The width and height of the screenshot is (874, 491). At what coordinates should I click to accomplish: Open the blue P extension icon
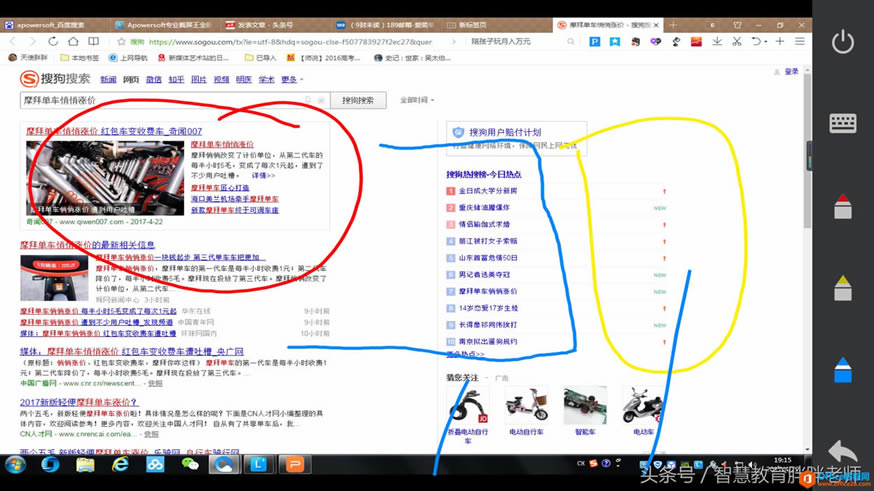click(x=595, y=41)
